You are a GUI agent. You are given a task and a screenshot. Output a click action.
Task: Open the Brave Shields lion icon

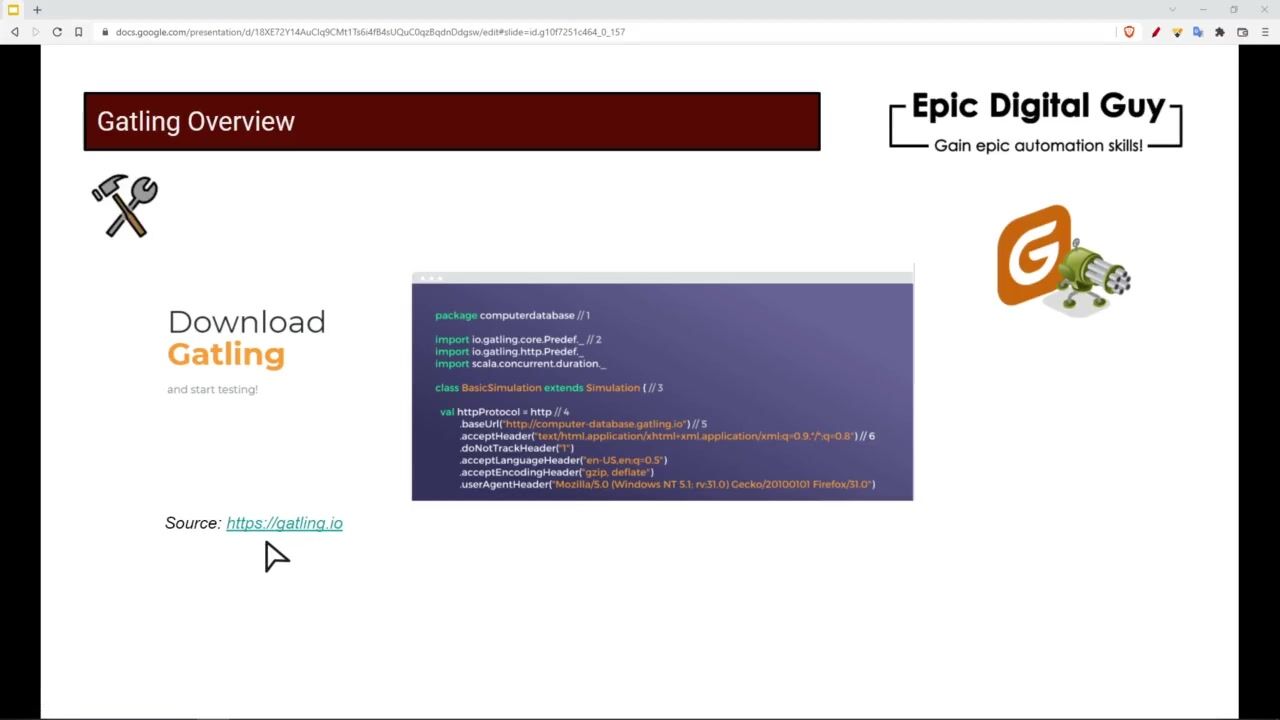pyautogui.click(x=1129, y=32)
